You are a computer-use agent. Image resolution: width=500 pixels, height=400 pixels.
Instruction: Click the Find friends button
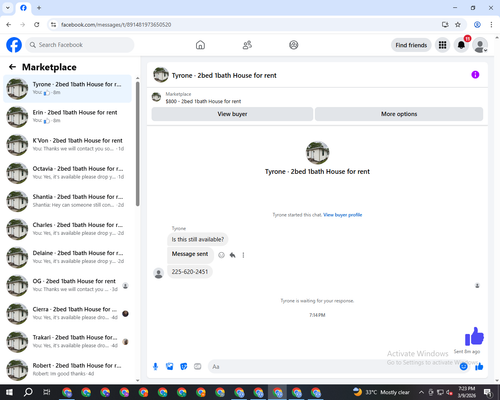tap(411, 45)
